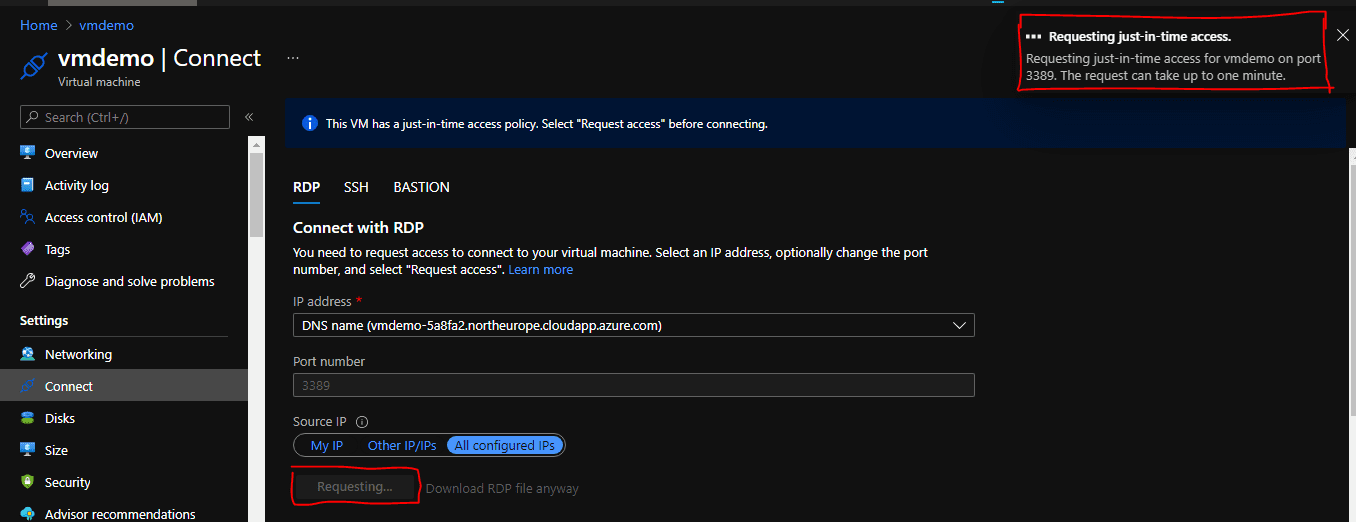This screenshot has height=522, width=1356.
Task: Click the Port number field showing 3389
Action: click(634, 385)
